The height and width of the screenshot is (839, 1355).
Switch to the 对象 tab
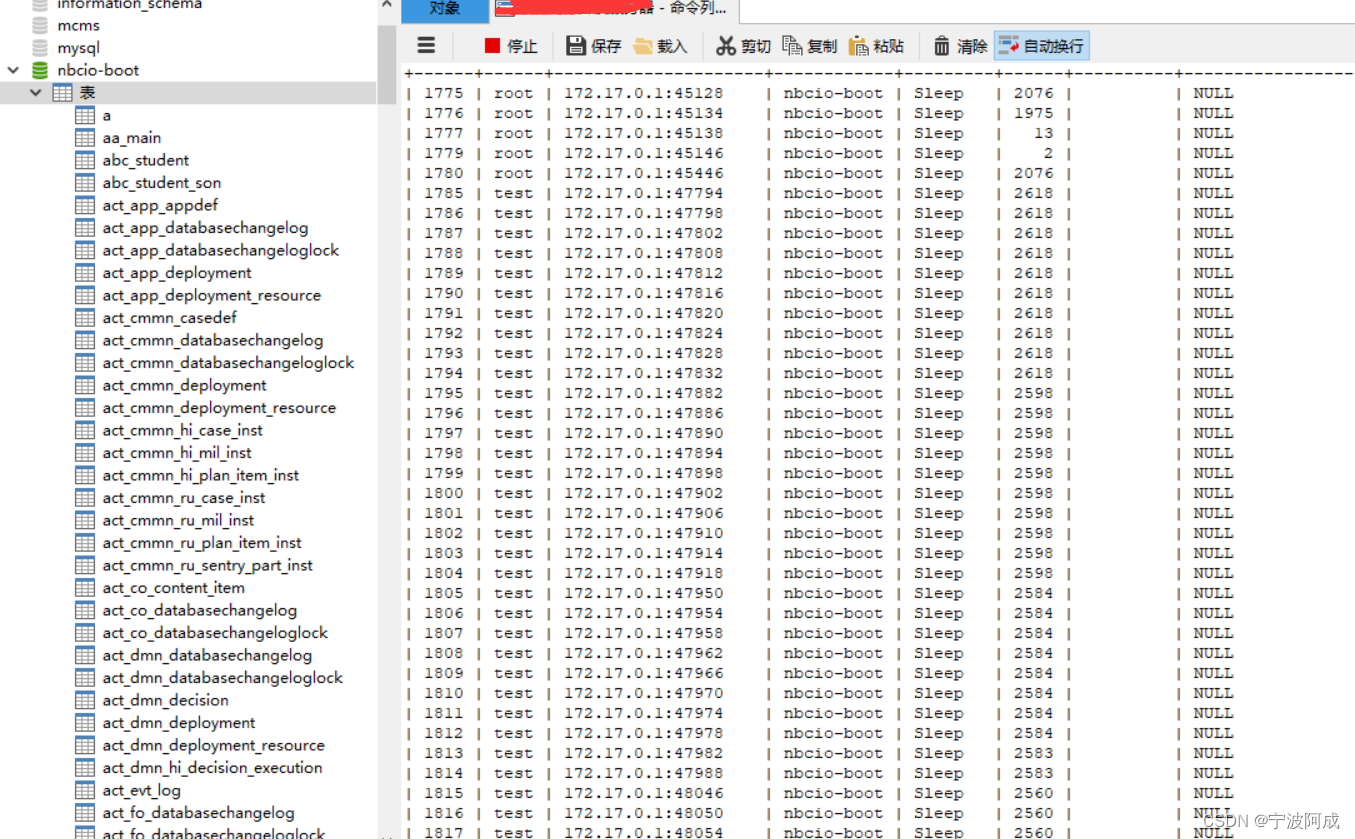pos(444,10)
